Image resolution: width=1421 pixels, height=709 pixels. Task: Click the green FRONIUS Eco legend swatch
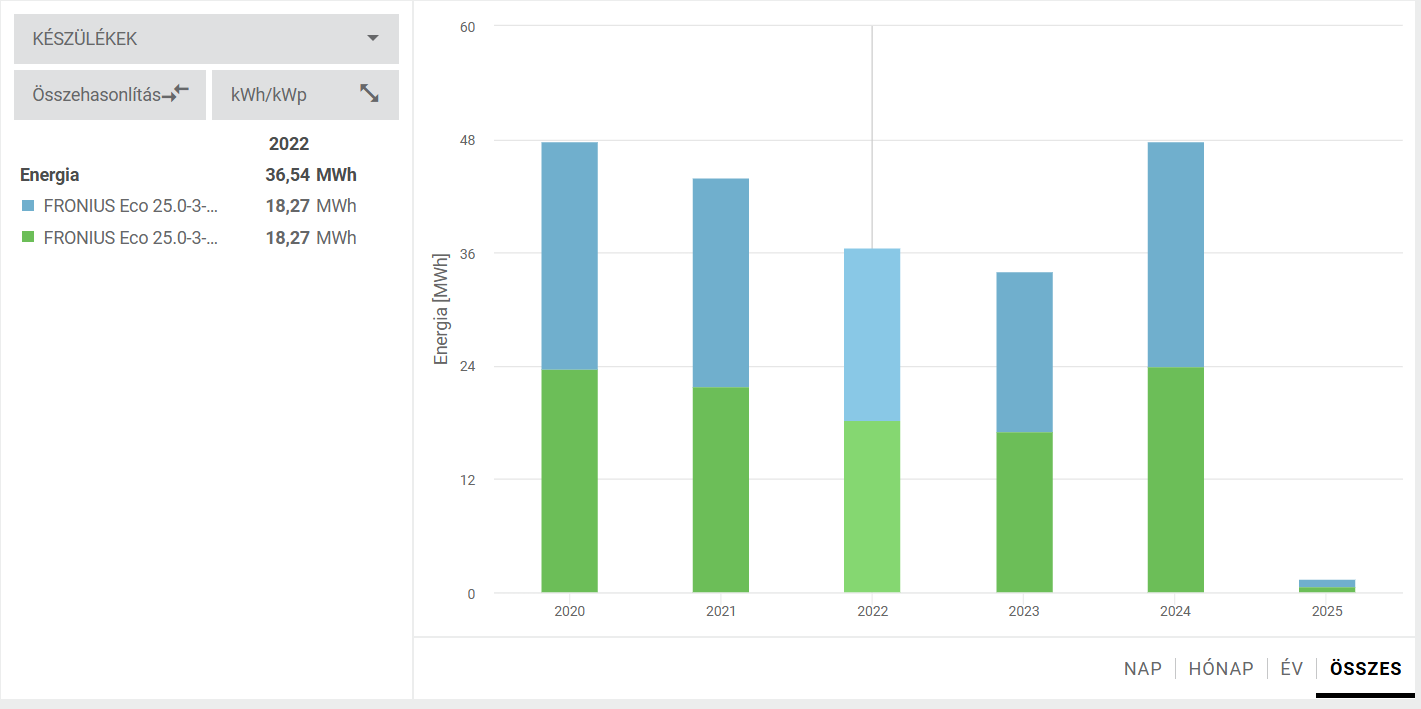(27, 239)
